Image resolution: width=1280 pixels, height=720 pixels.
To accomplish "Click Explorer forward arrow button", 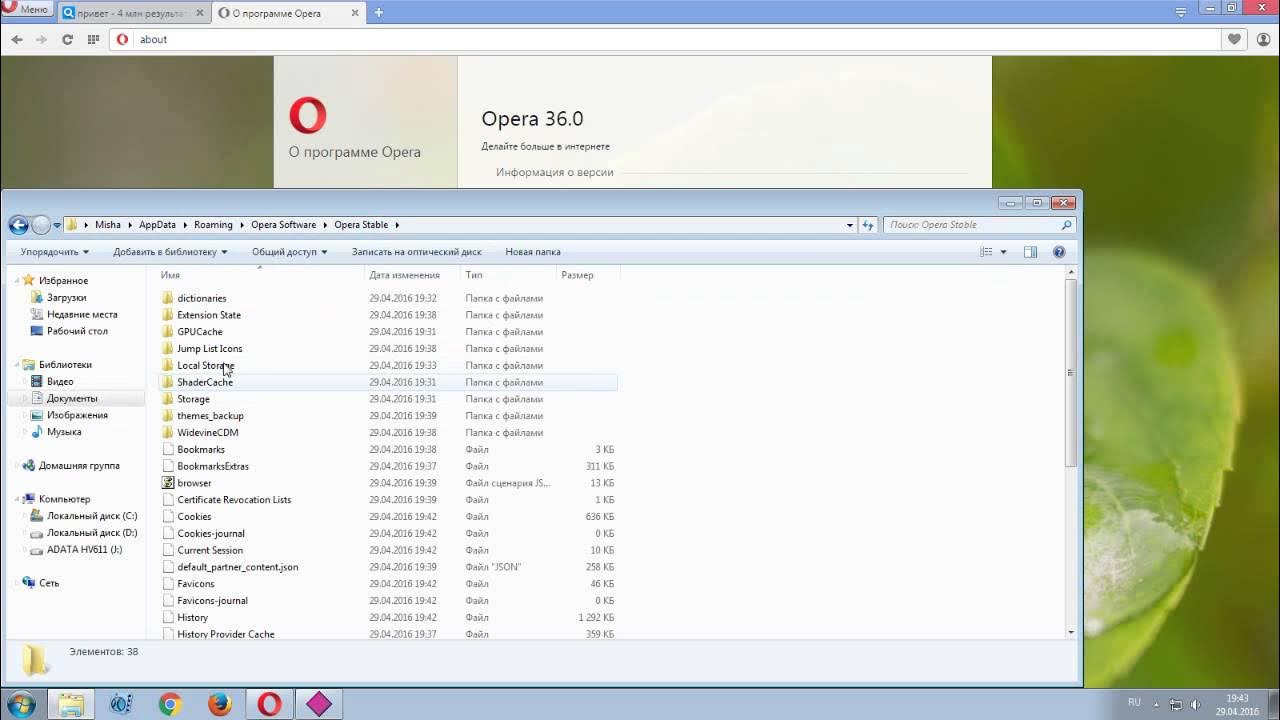I will [x=41, y=225].
